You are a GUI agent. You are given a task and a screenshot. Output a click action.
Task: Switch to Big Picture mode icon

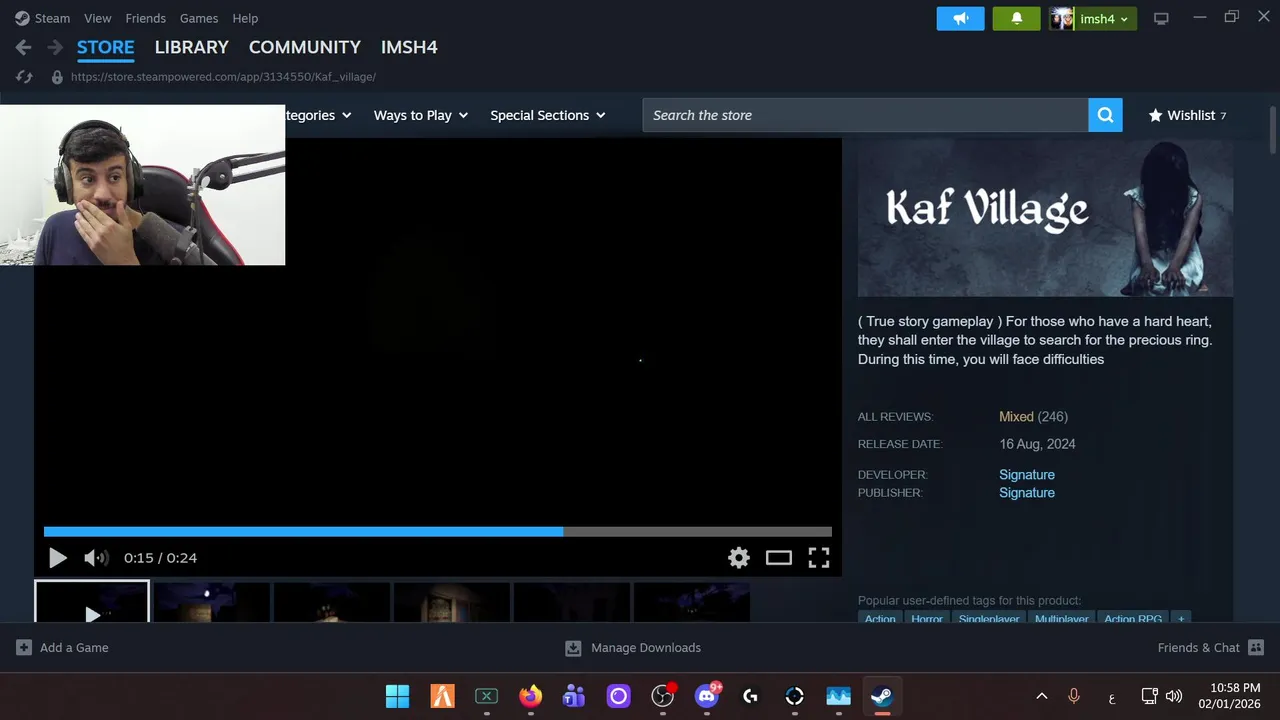pyautogui.click(x=1161, y=18)
